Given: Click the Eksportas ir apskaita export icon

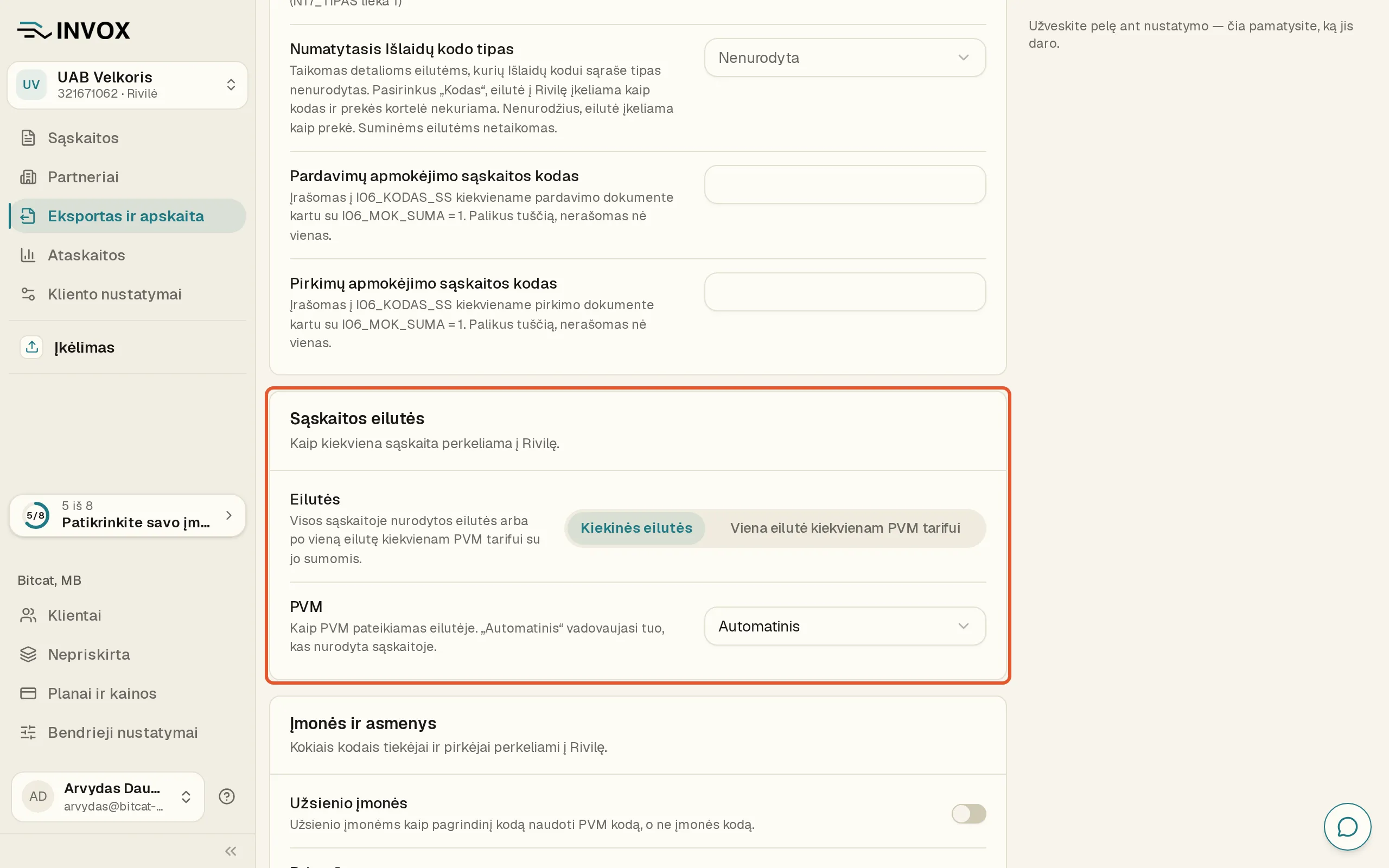Looking at the screenshot, I should 28,216.
